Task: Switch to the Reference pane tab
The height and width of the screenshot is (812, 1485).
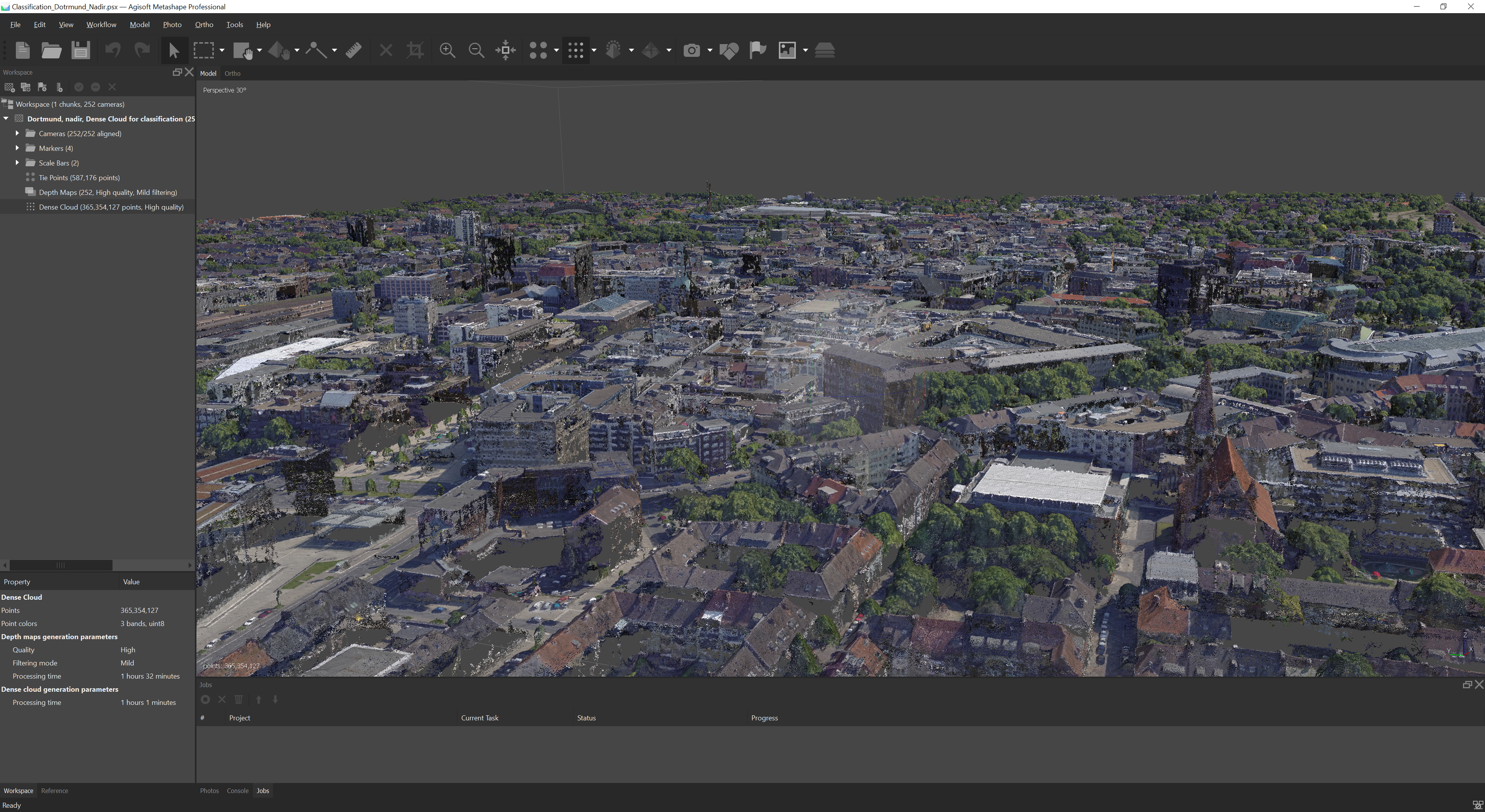Action: 54,791
